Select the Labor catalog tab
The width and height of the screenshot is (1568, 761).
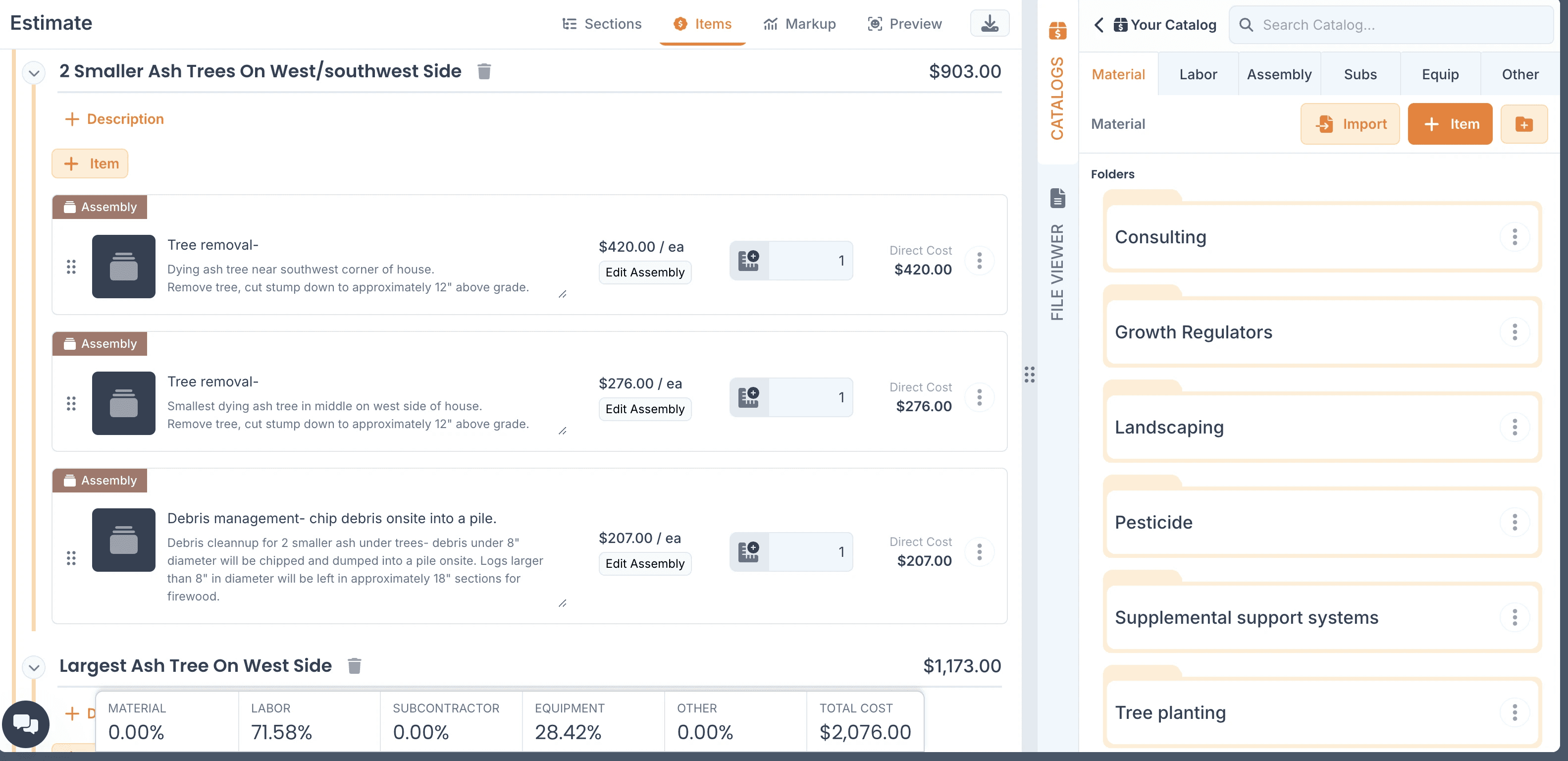tap(1198, 74)
